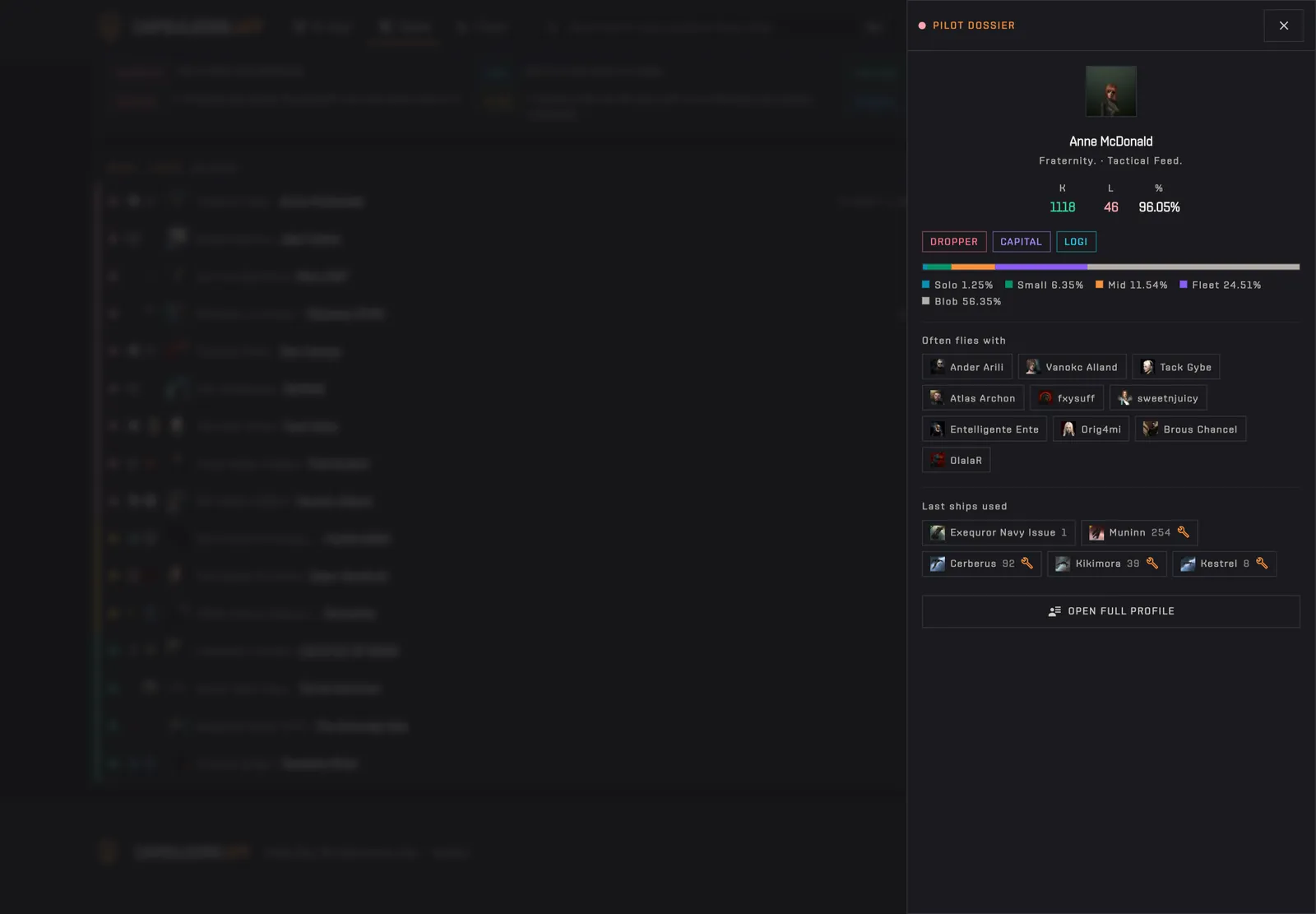Click the LOGI tag
1316x914 pixels.
(x=1076, y=242)
